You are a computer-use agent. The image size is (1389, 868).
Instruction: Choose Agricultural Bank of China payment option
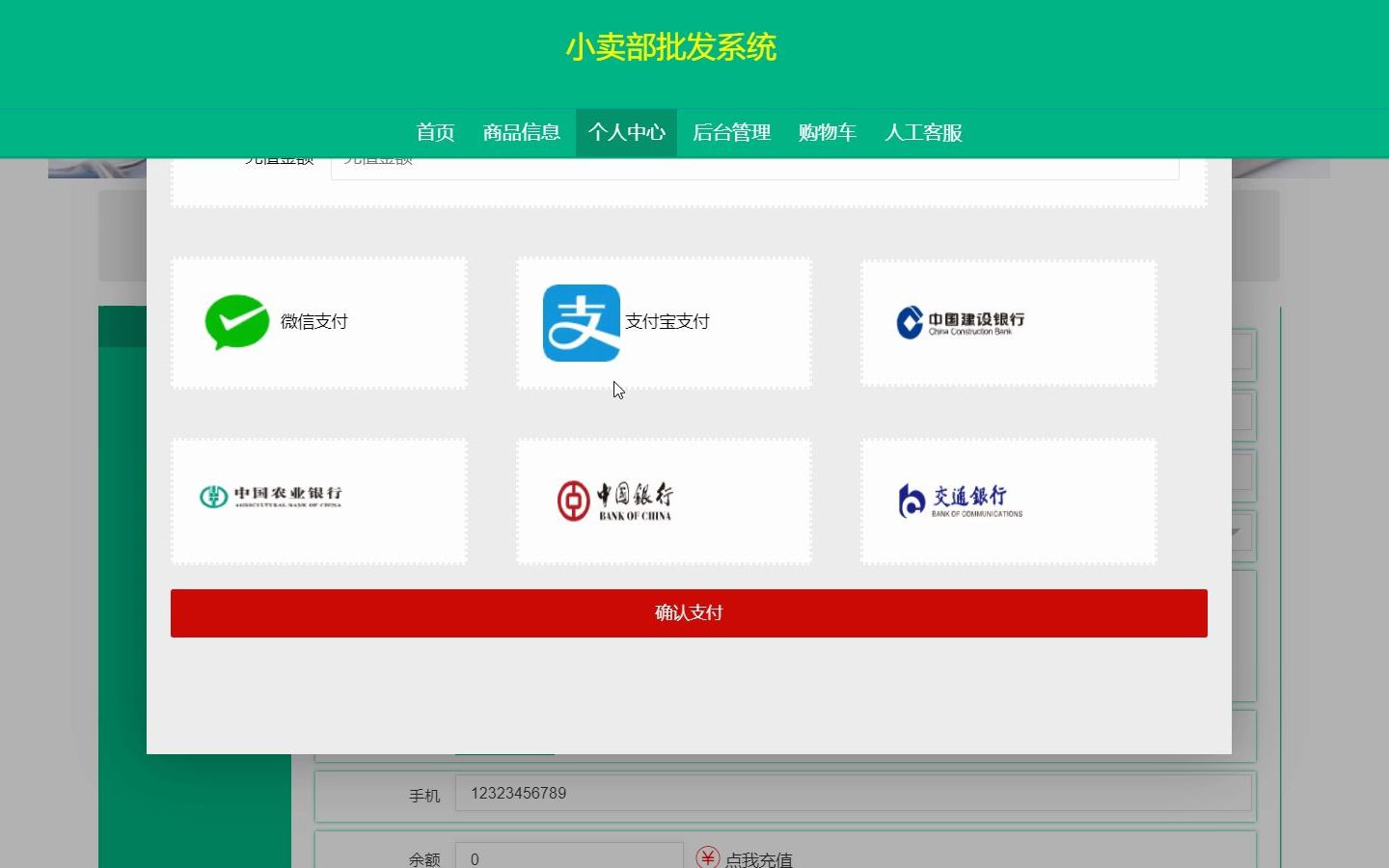pyautogui.click(x=319, y=502)
